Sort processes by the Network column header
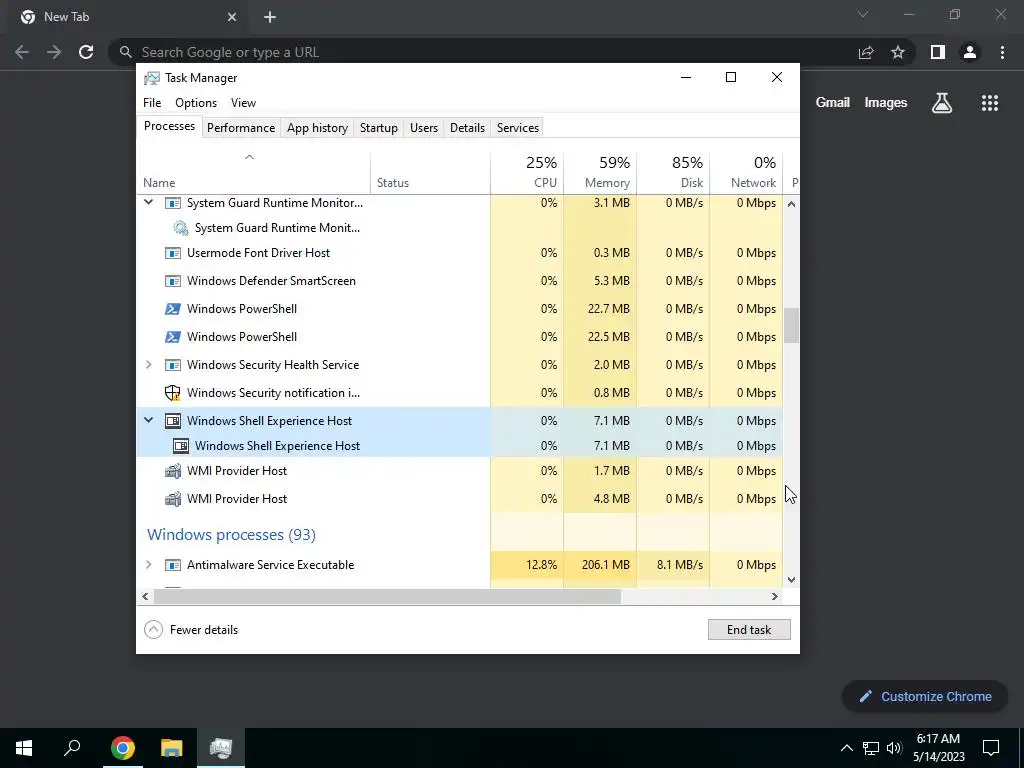This screenshot has width=1024, height=768. click(x=746, y=172)
